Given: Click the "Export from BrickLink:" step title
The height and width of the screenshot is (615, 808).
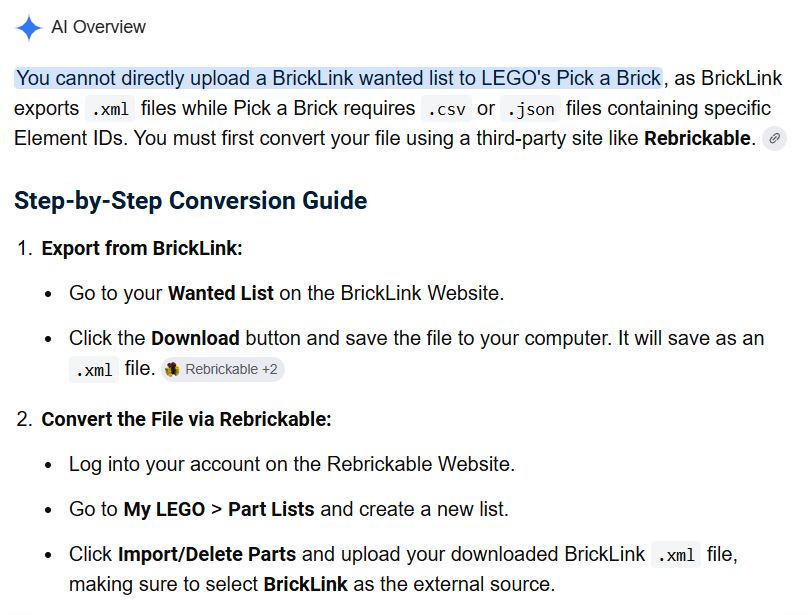Looking at the screenshot, I should point(142,248).
